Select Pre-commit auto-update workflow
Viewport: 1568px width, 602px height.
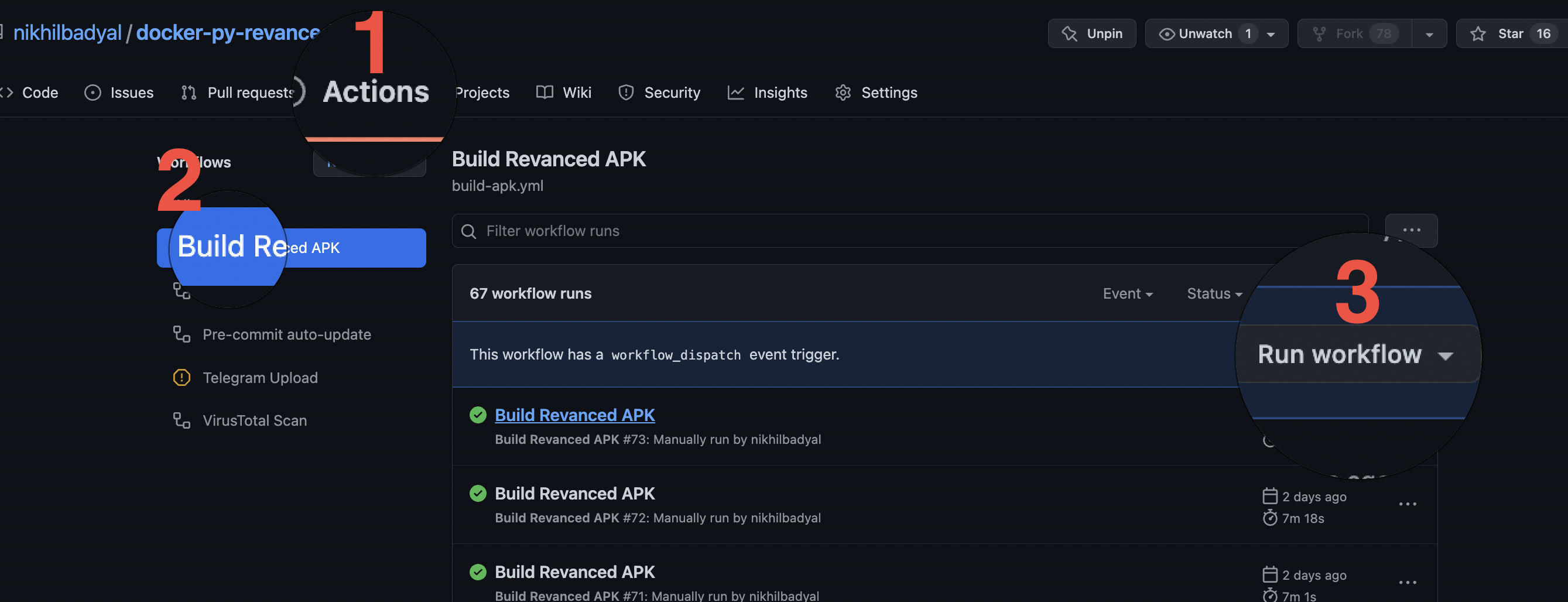[287, 334]
